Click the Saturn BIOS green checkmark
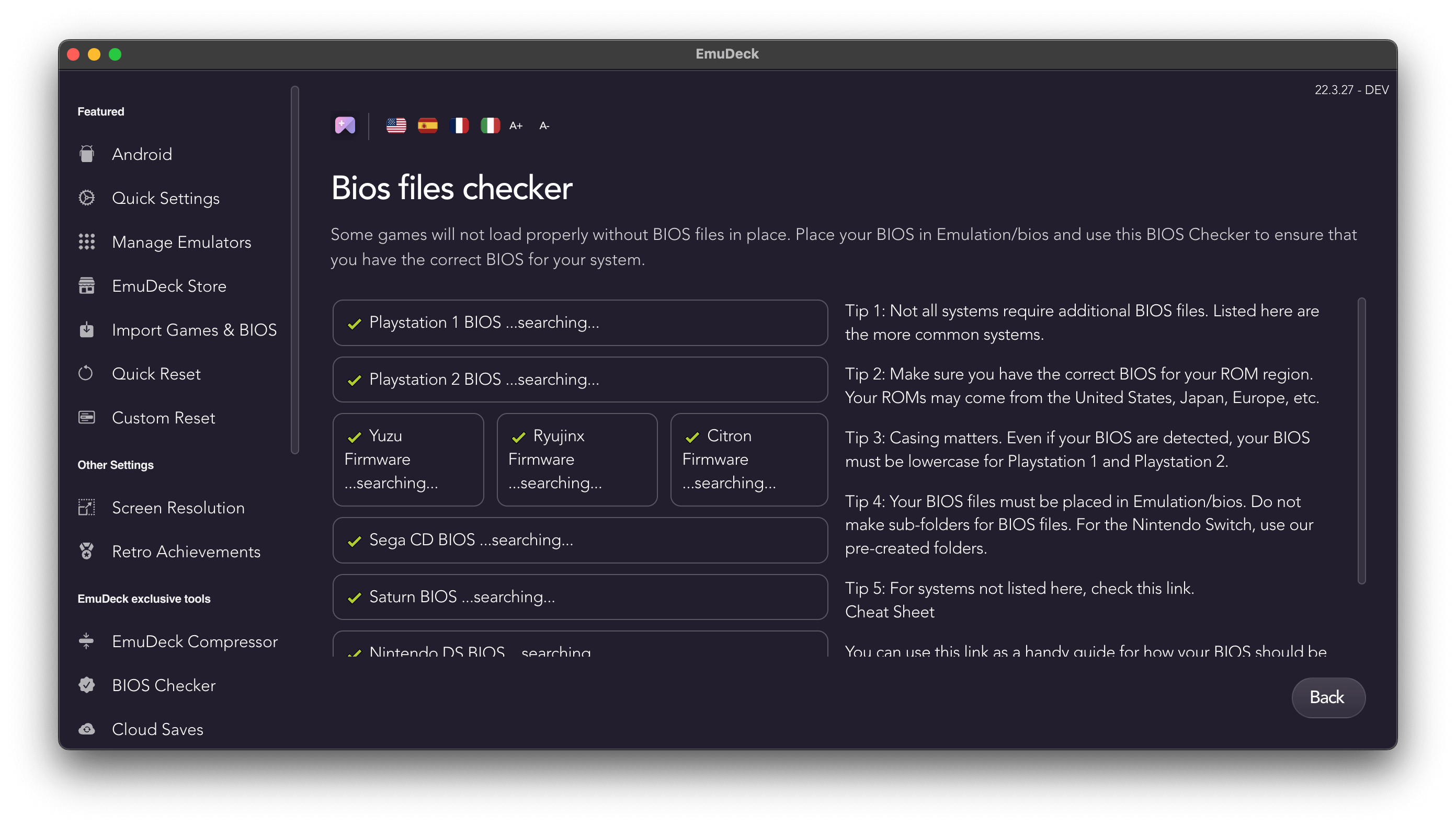This screenshot has height=827, width=1456. tap(355, 598)
